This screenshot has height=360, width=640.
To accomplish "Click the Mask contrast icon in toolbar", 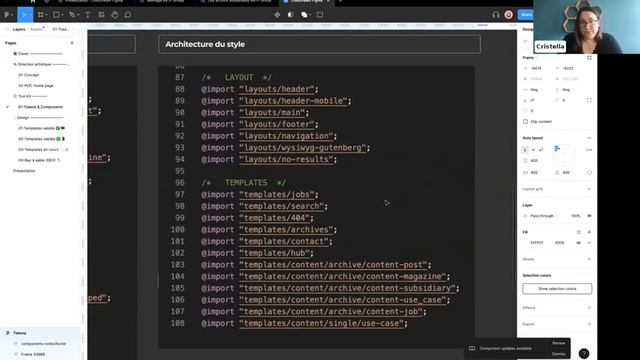I will [291, 15].
